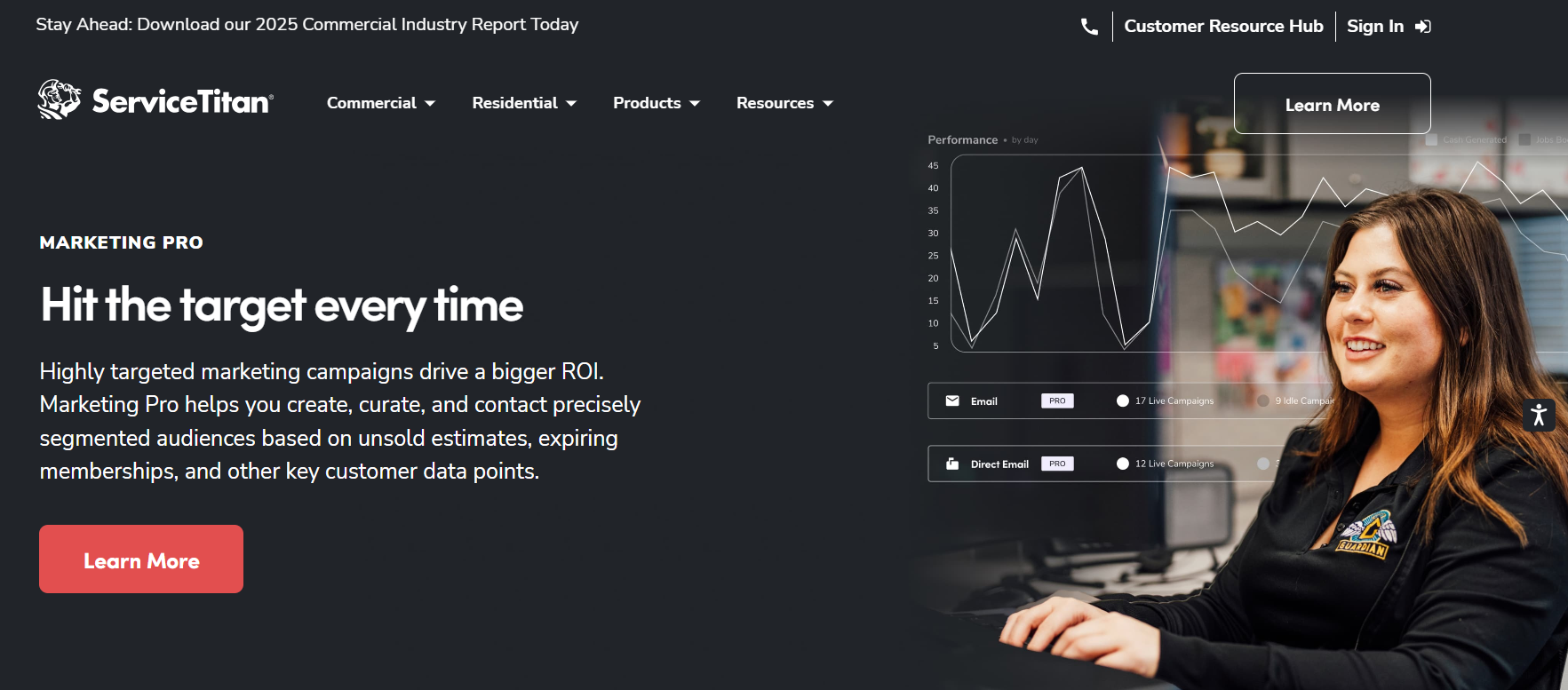Click the PRO badge beside Direct Email
Image resolution: width=1568 pixels, height=690 pixels.
coord(1057,464)
